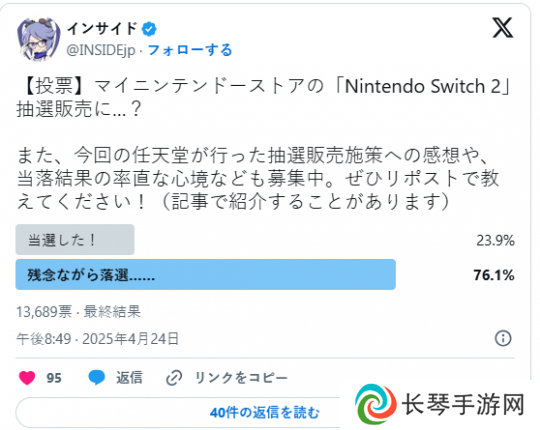Screen dimensions: 540x430
Task: Follow account via フォローする link
Action: coord(190,50)
